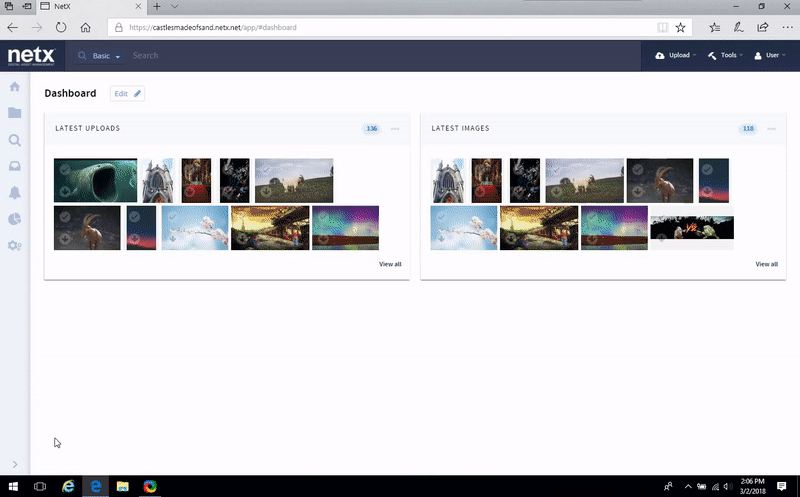Click the Edit dashboard button
The image size is (800, 497).
127,93
